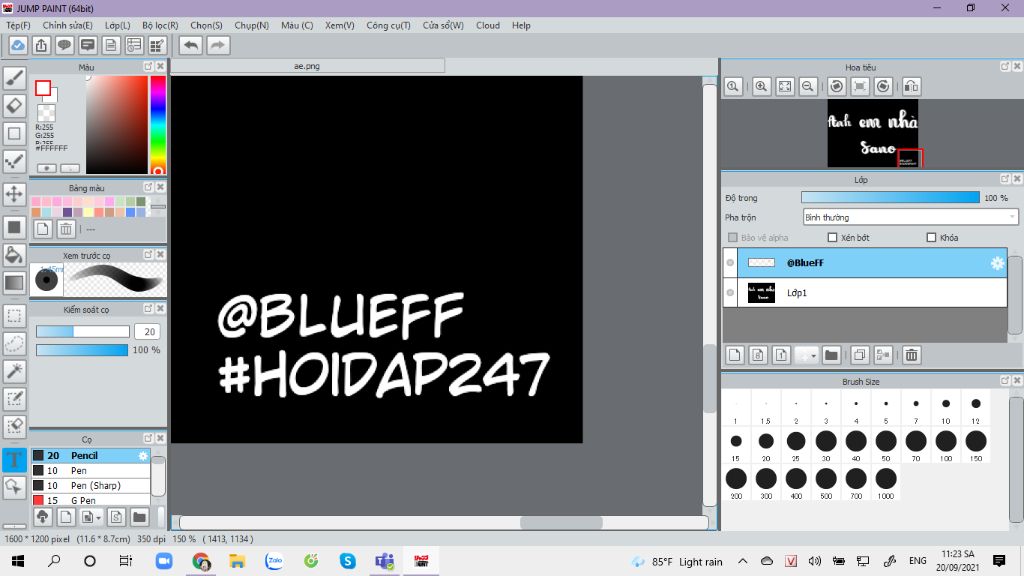Open Skype from the taskbar
1024x576 pixels.
pyautogui.click(x=347, y=561)
